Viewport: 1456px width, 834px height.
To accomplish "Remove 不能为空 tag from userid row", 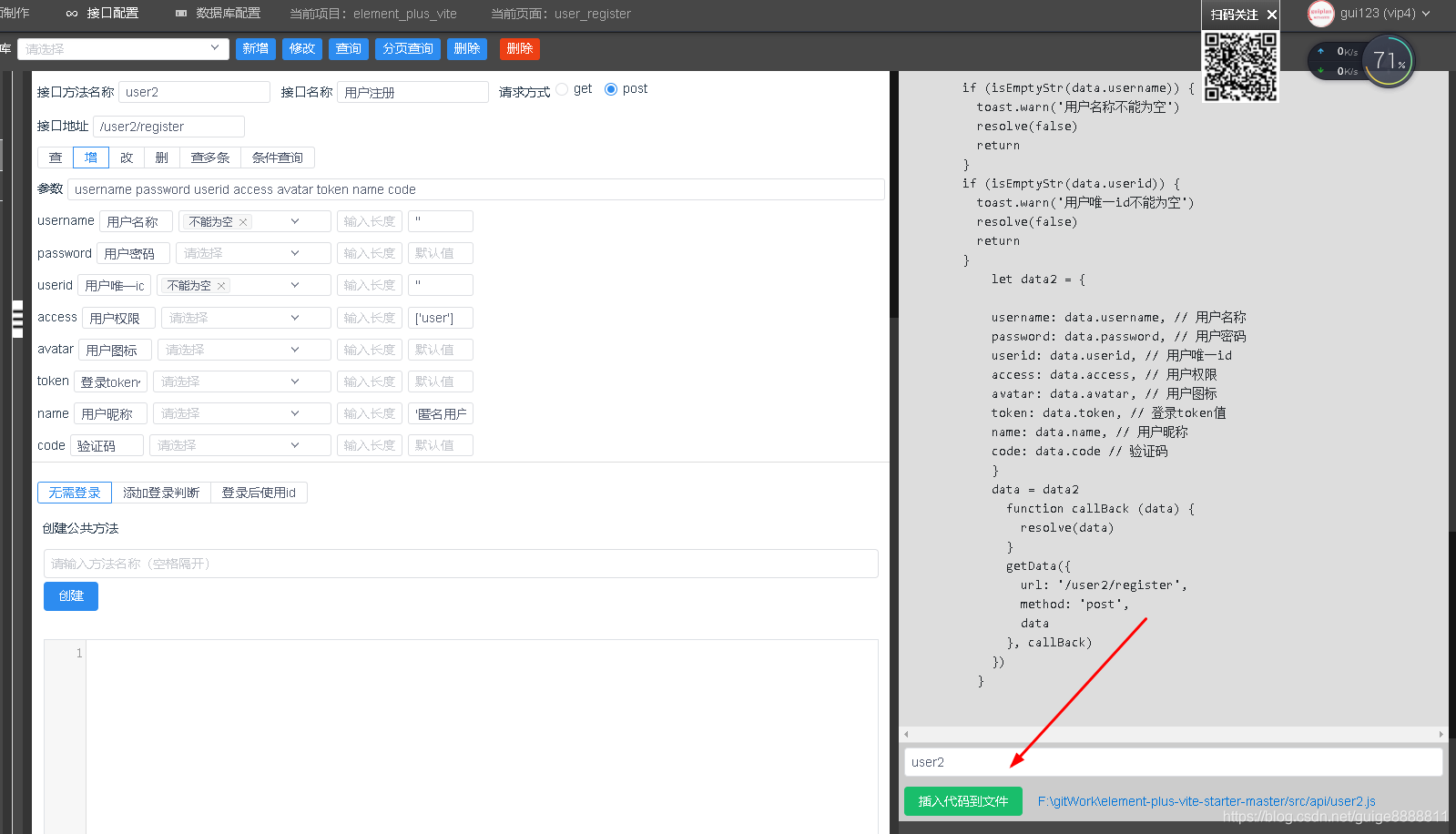I will 221,286.
